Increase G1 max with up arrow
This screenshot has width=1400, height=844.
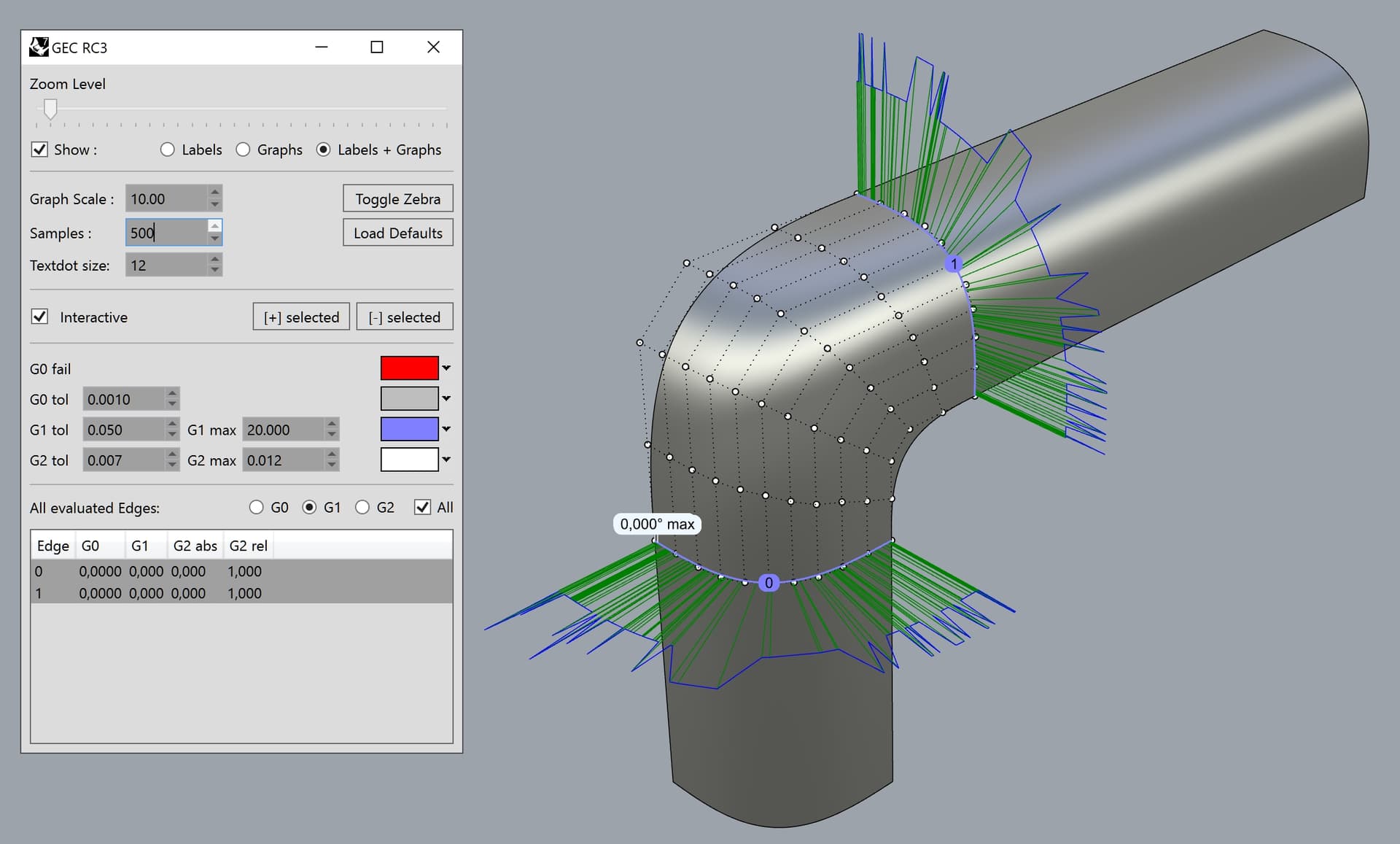(332, 424)
